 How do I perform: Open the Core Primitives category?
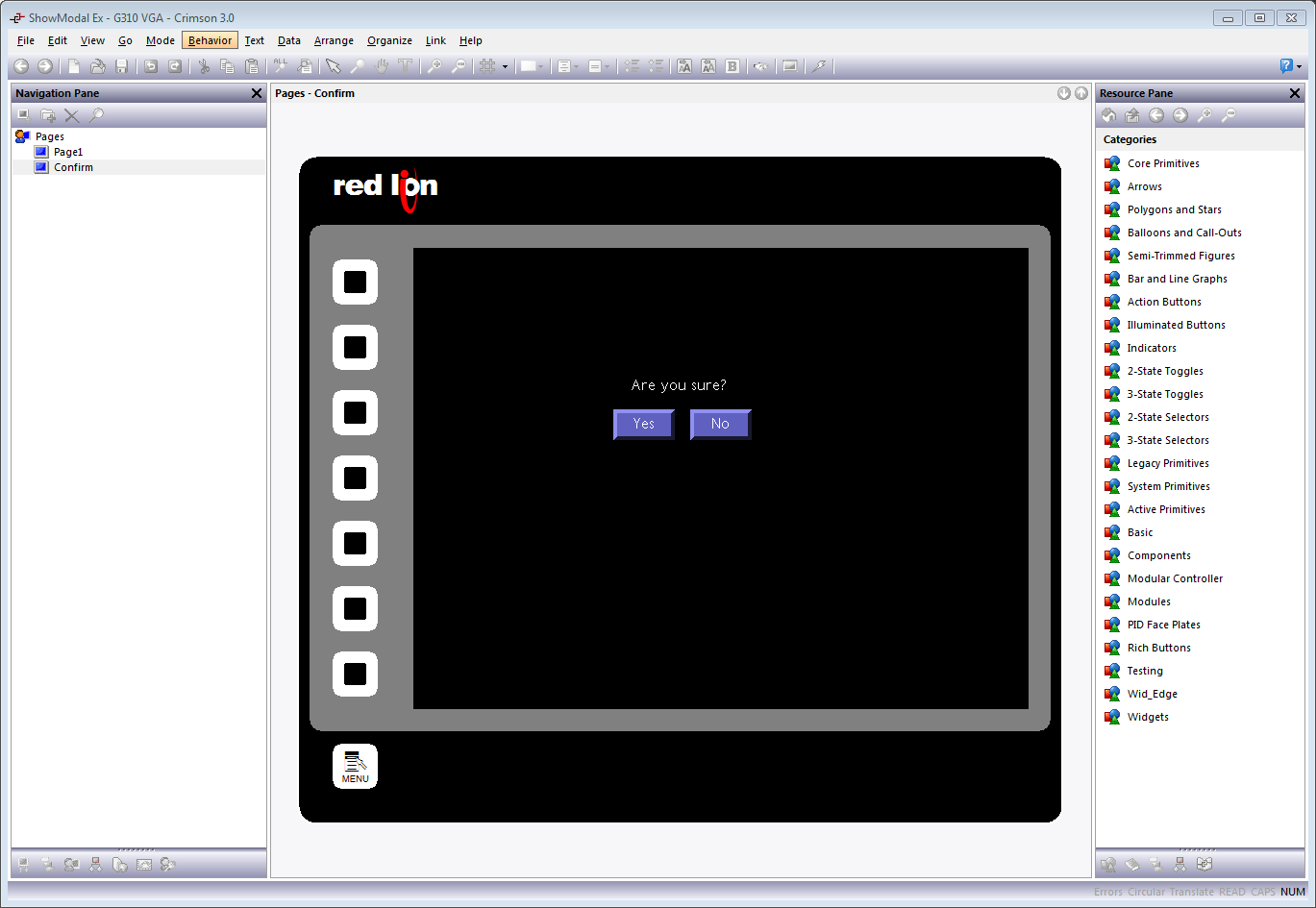click(1163, 163)
